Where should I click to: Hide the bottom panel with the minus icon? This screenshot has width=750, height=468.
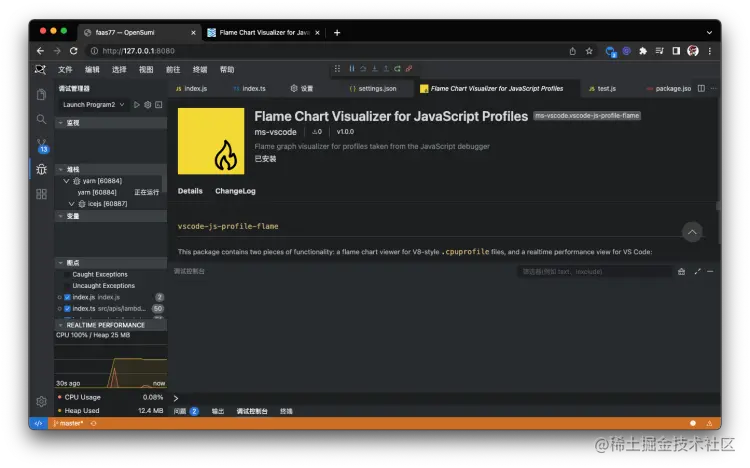click(x=710, y=271)
